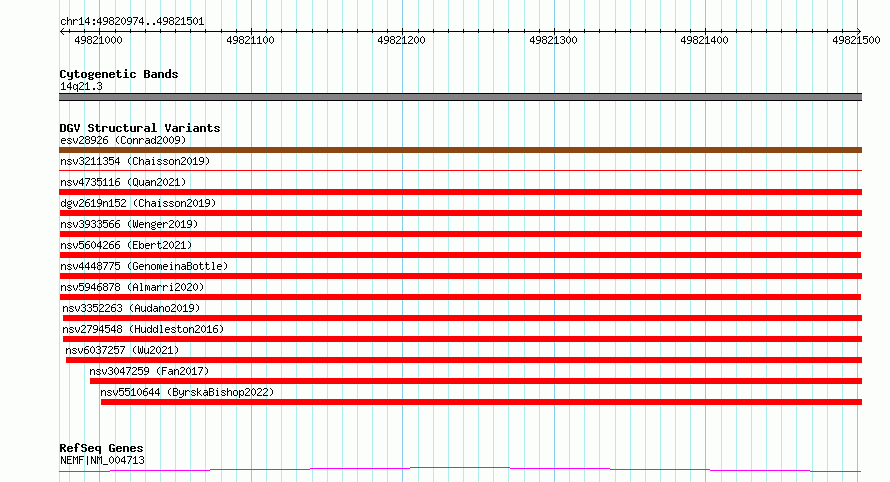
Task: Open nsv3352263 (Audano2019) variant
Action: [131, 308]
